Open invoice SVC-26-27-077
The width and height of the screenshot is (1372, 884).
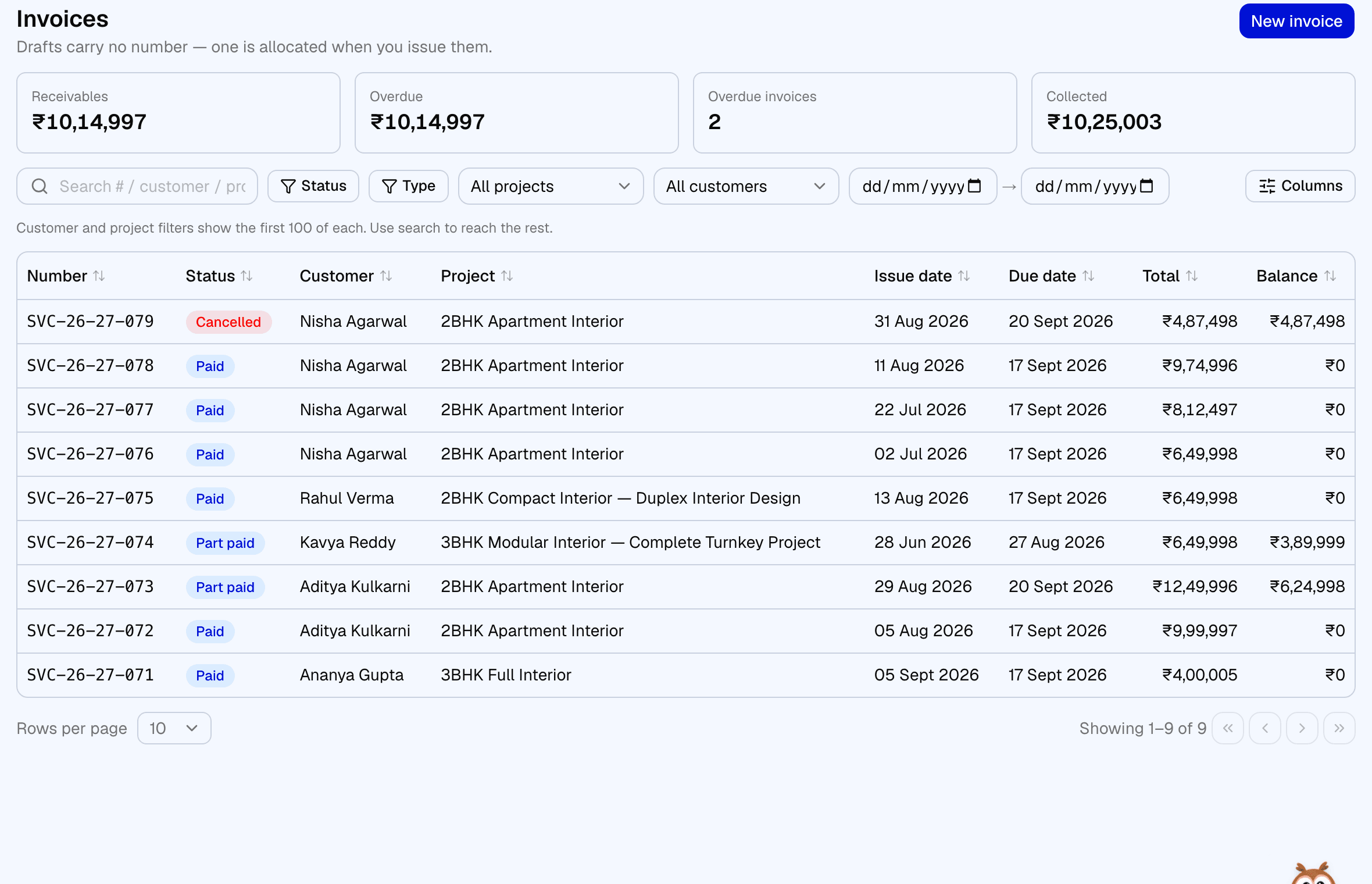coord(90,409)
